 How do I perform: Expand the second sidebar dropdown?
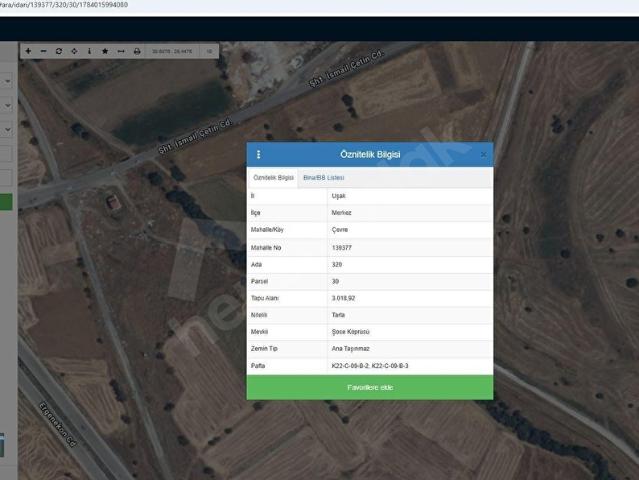coord(7,106)
